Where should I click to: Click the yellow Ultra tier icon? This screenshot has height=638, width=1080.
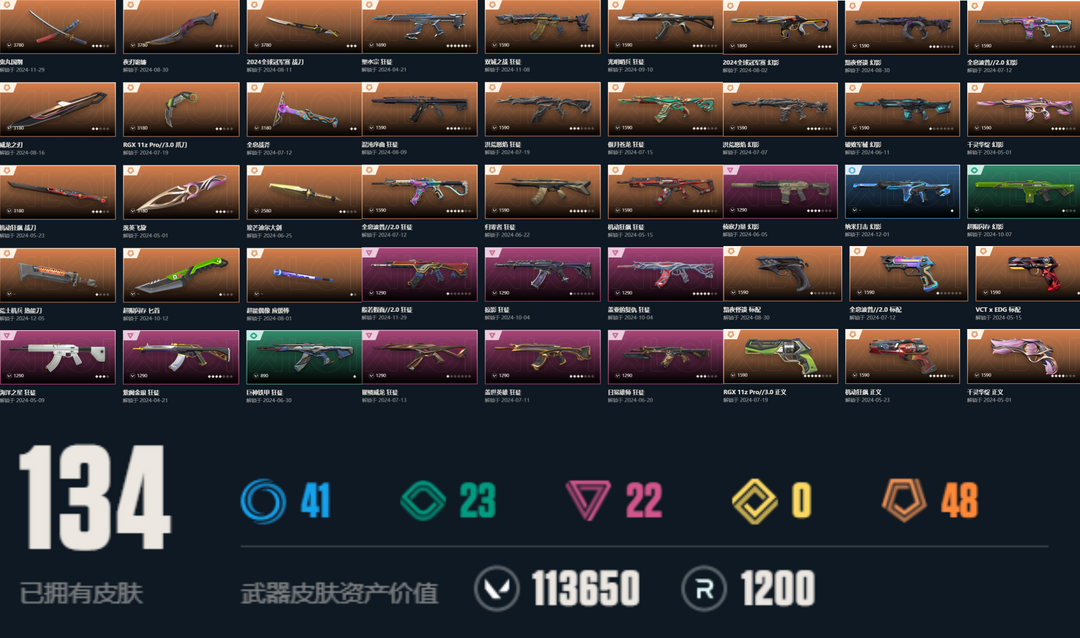(x=754, y=501)
